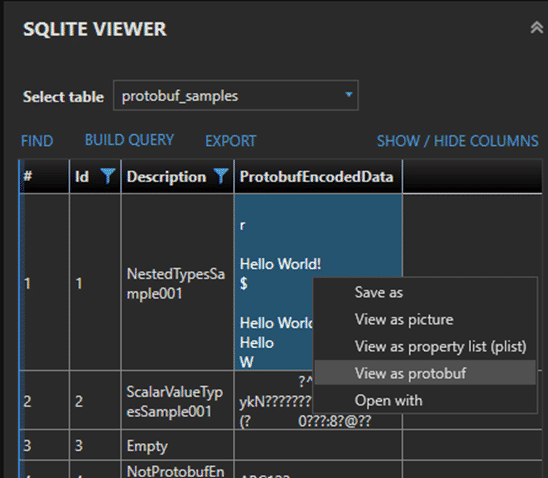Choose Save as from context menu
548x478 pixels.
pos(425,292)
